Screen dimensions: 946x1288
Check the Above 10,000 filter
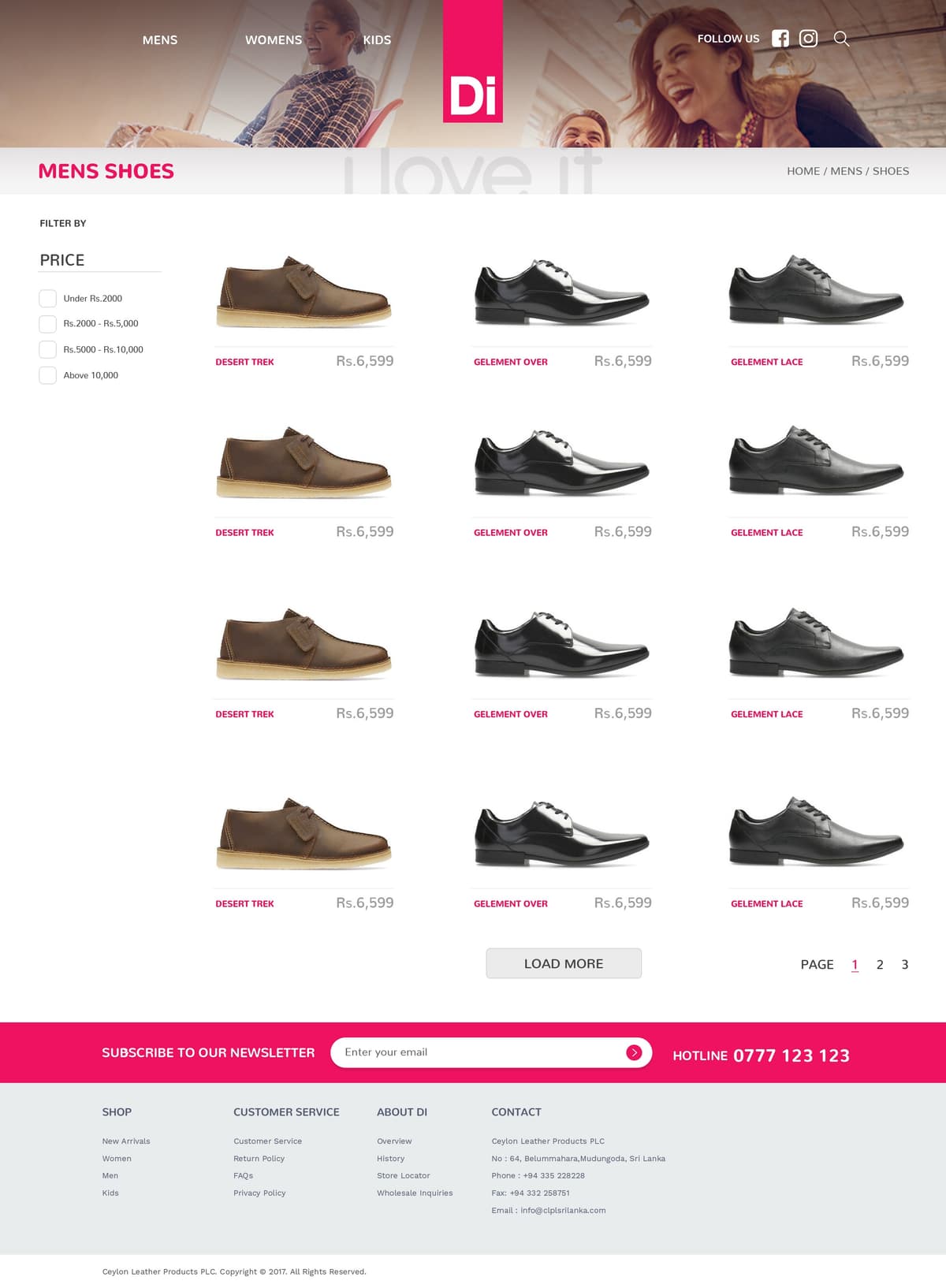[x=47, y=375]
